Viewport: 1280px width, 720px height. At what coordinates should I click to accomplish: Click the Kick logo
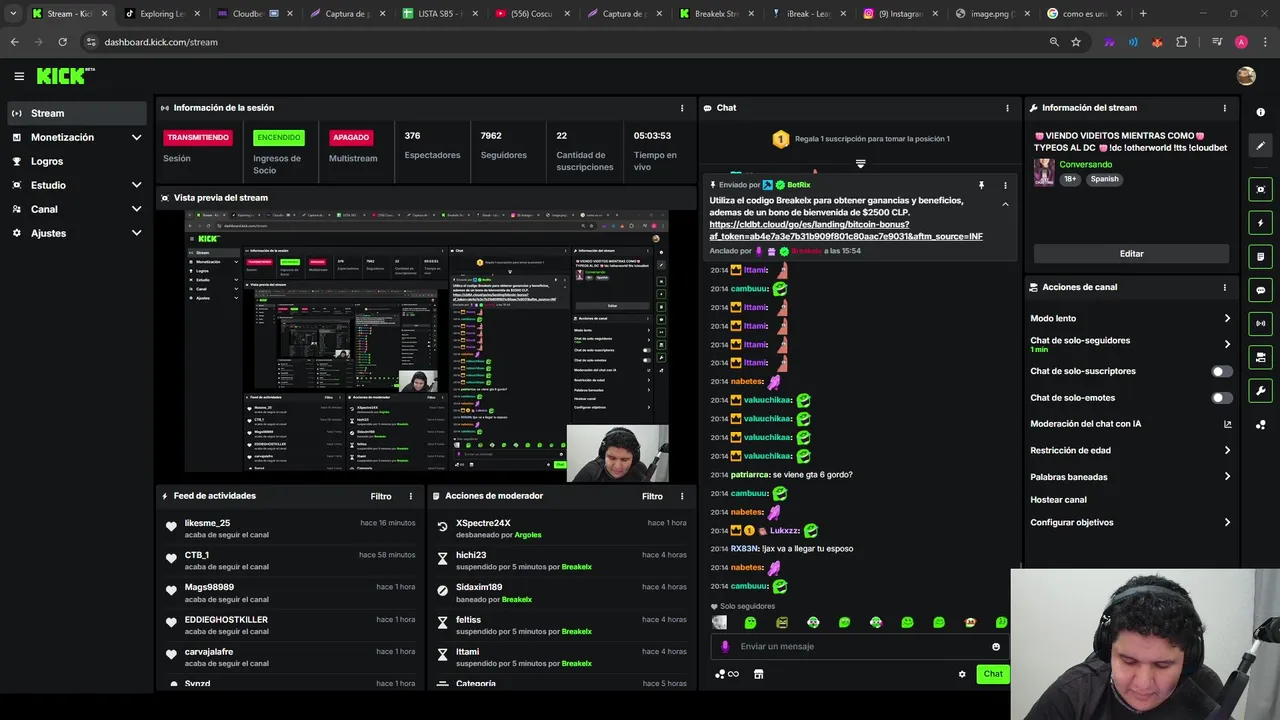65,76
